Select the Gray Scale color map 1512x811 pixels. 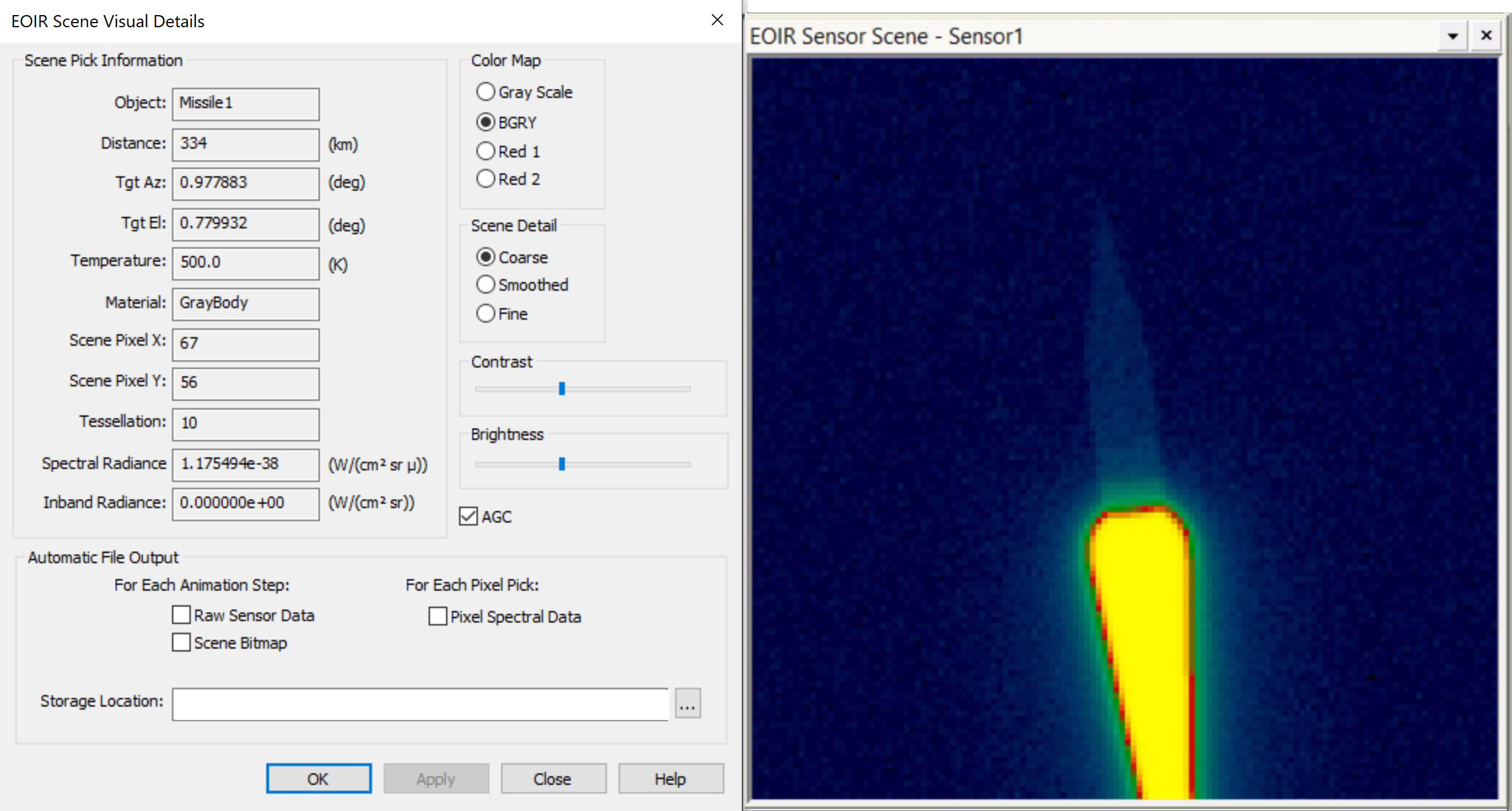pyautogui.click(x=485, y=92)
